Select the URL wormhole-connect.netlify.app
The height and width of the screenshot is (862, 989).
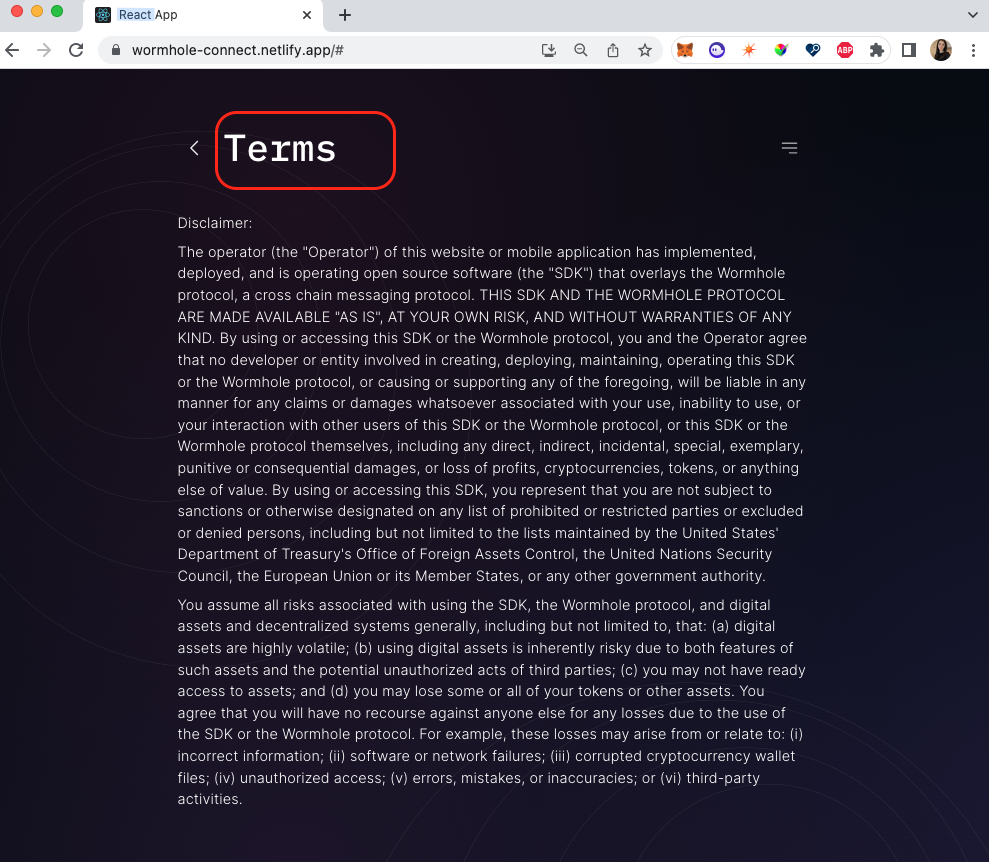tap(237, 50)
